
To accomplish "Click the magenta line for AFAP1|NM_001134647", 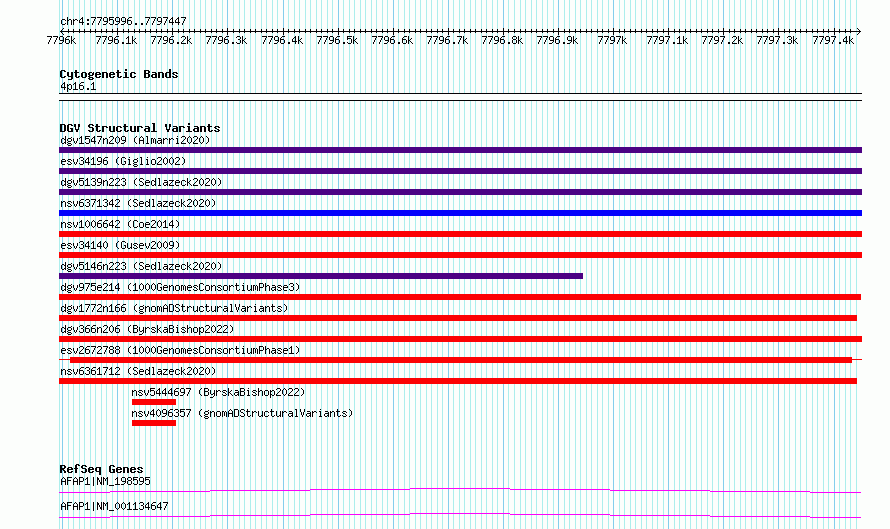I will pos(460,515).
